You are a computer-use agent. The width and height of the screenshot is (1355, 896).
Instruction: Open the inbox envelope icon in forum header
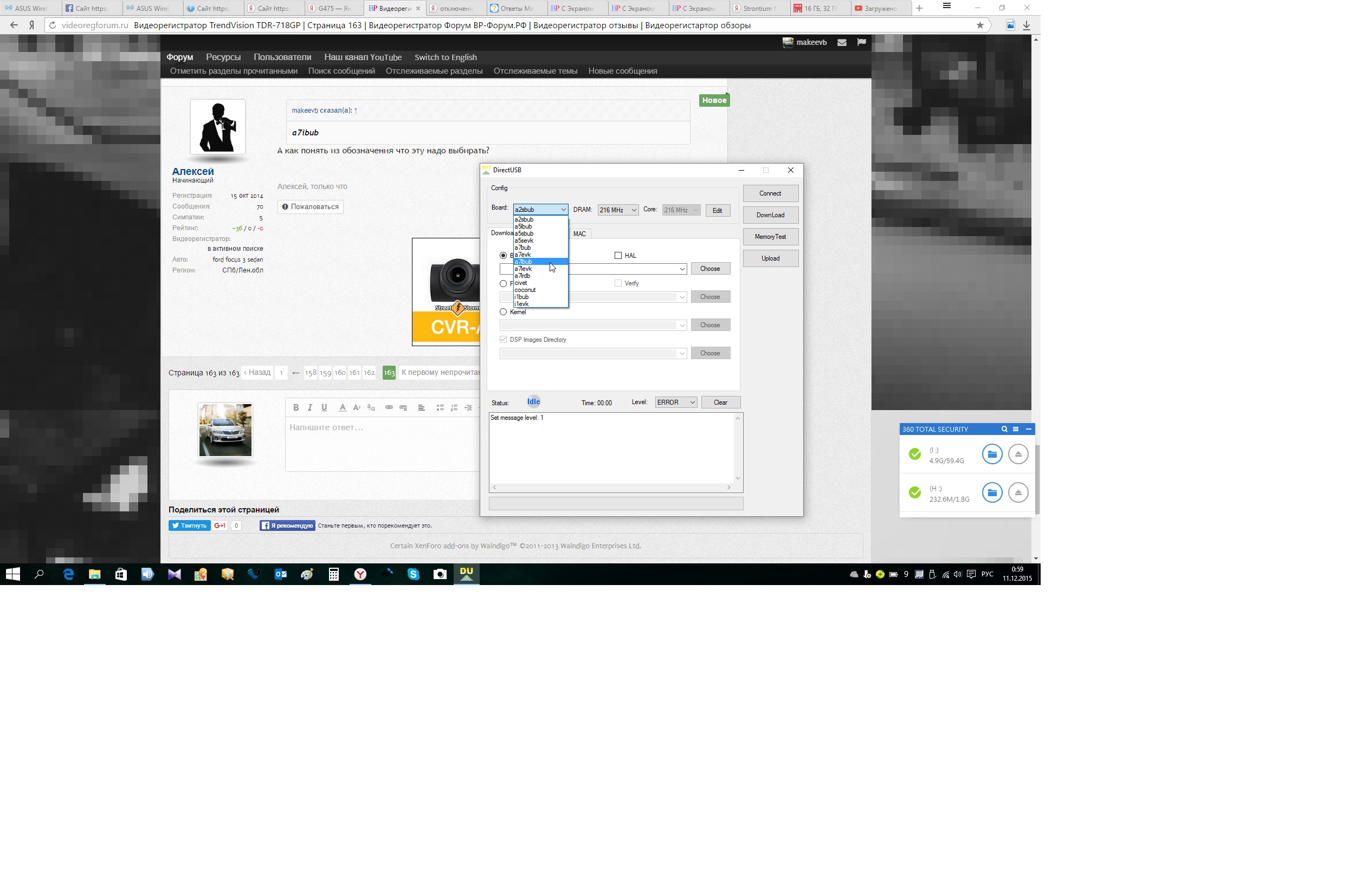[842, 42]
